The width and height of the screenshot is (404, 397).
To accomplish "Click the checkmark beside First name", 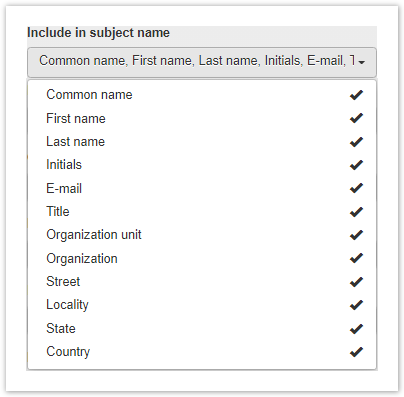I will 356,118.
